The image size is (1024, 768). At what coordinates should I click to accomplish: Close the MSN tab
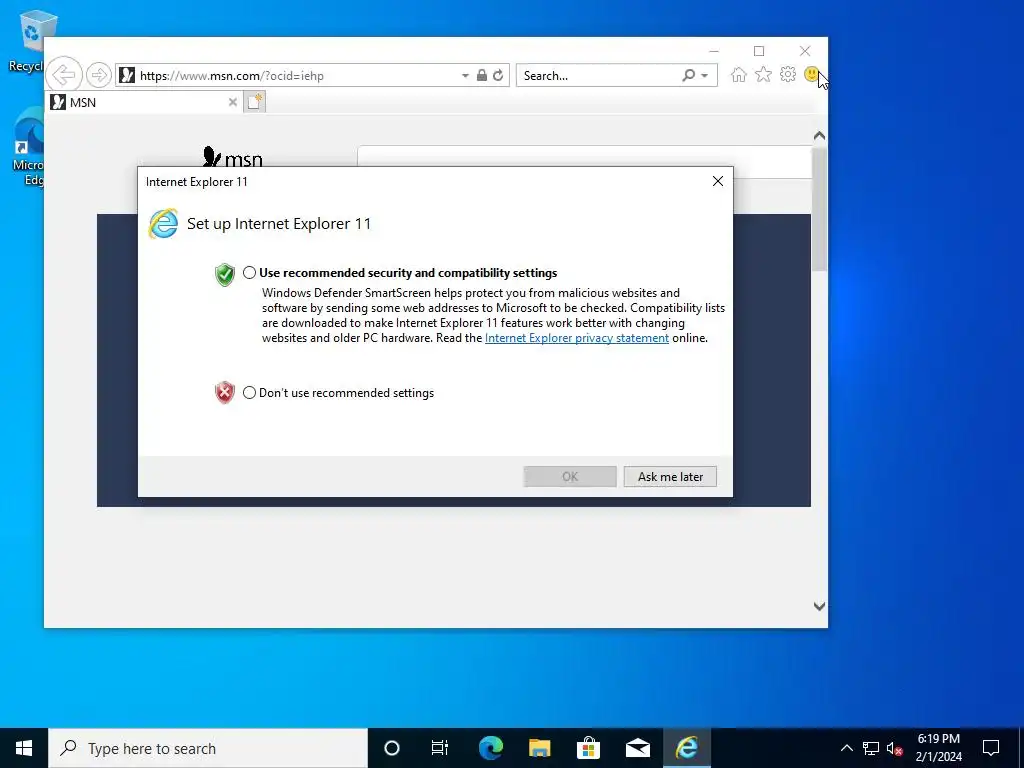coord(232,102)
